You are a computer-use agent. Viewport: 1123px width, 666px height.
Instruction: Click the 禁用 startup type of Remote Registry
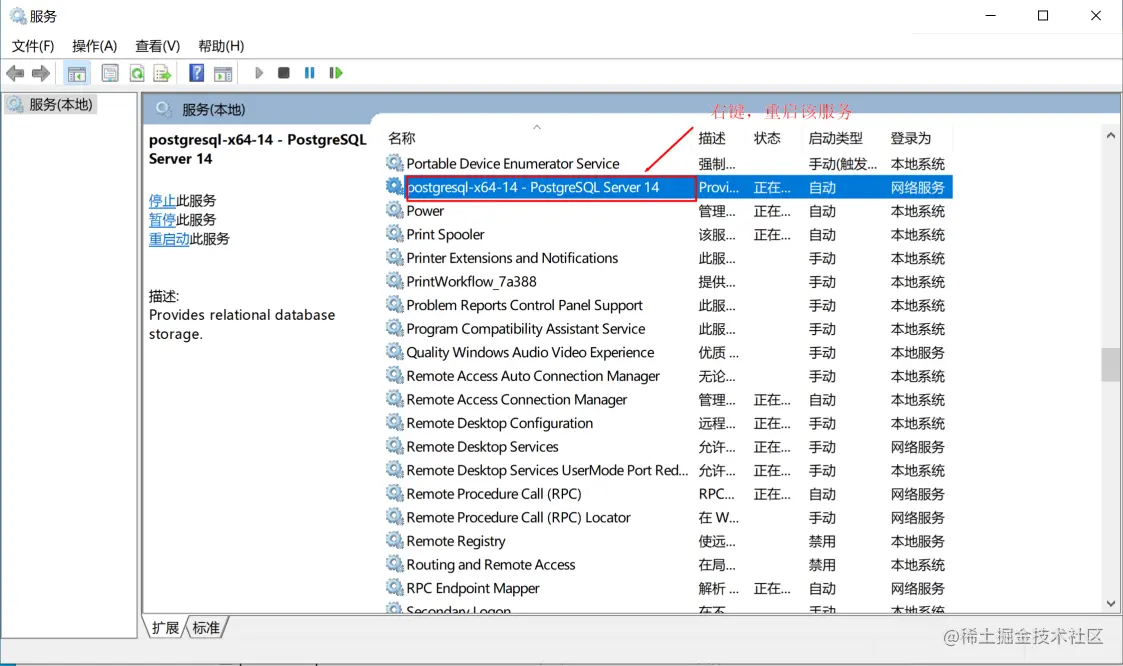822,542
